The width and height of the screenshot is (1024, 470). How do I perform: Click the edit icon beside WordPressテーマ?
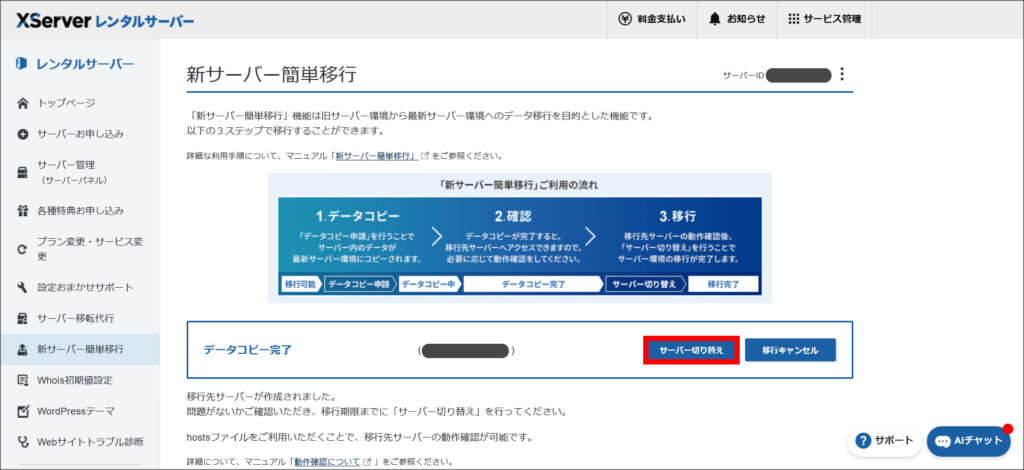click(x=23, y=411)
